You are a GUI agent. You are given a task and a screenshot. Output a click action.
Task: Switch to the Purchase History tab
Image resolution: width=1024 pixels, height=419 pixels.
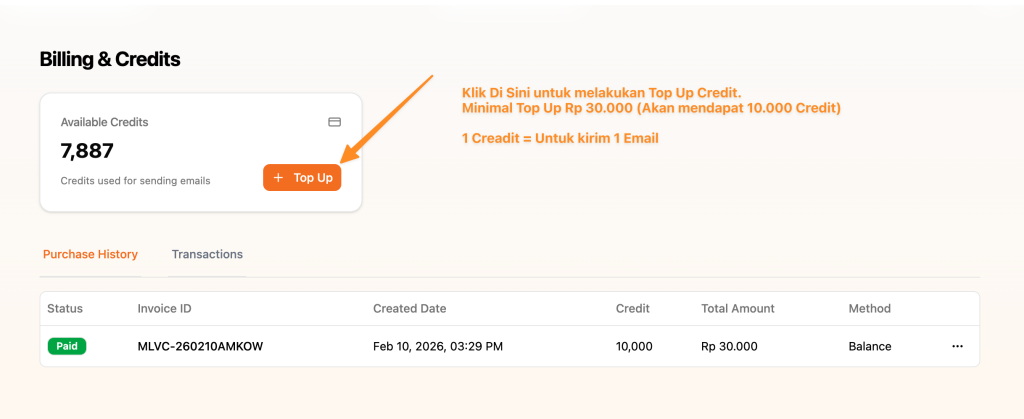point(90,254)
